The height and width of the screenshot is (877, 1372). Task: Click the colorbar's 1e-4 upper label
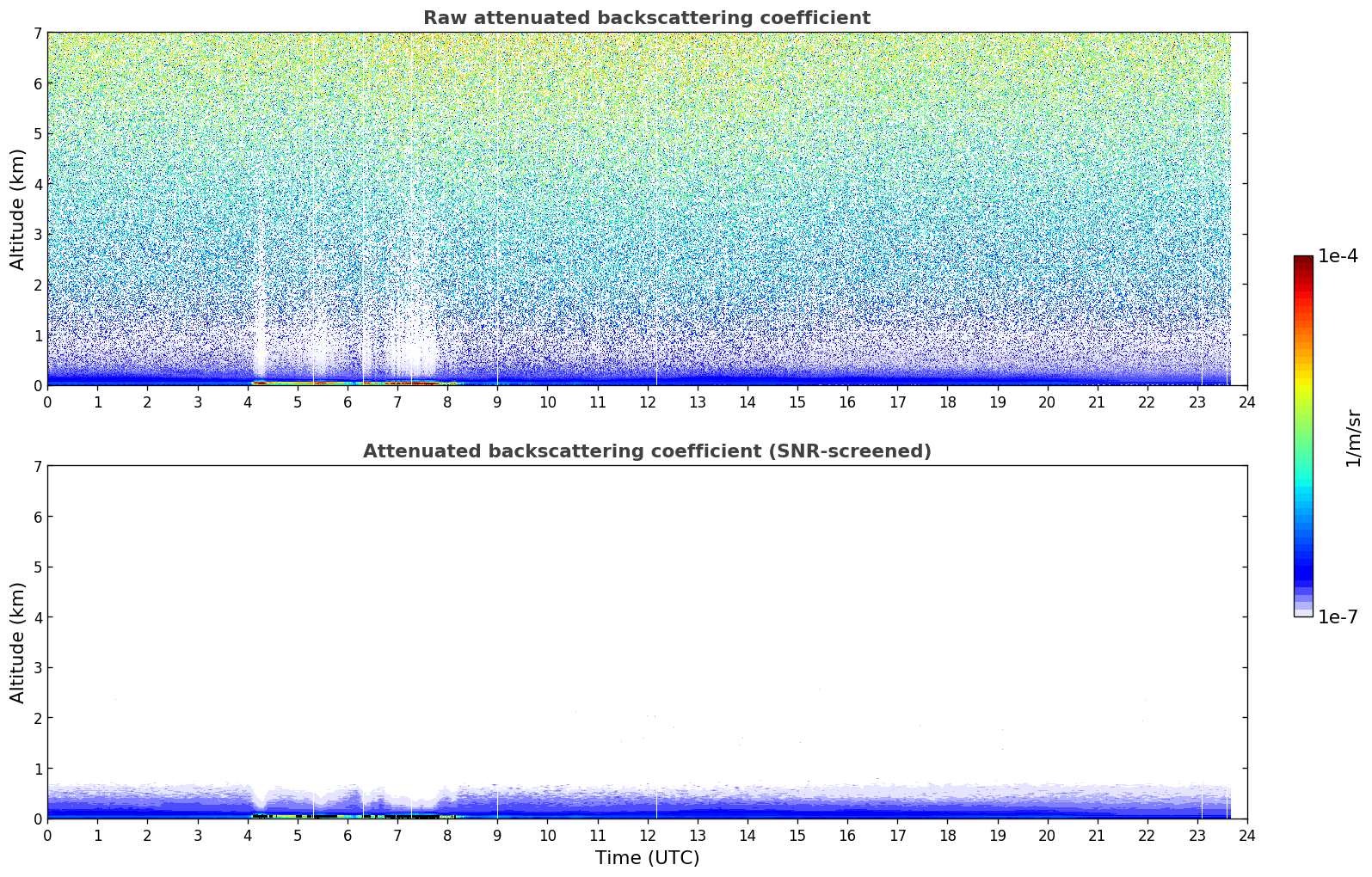pos(1338,256)
